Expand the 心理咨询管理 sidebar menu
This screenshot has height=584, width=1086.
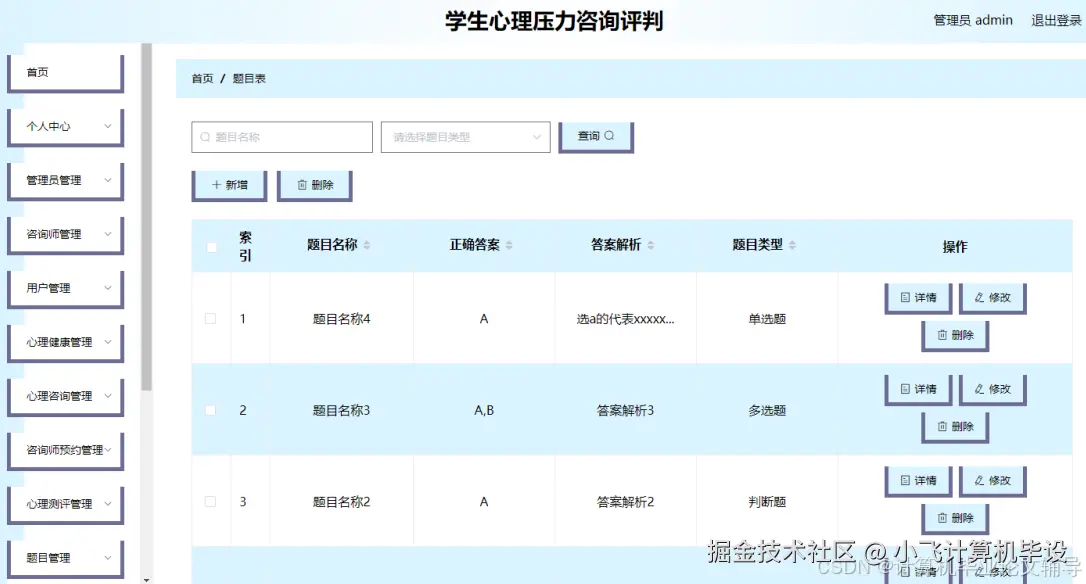pos(66,397)
